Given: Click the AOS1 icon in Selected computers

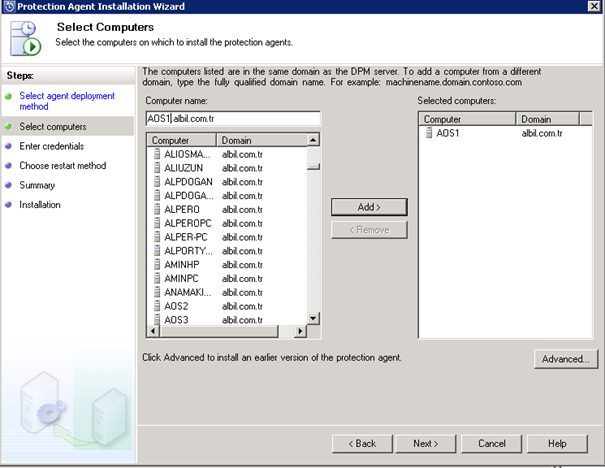Looking at the screenshot, I should tap(429, 133).
